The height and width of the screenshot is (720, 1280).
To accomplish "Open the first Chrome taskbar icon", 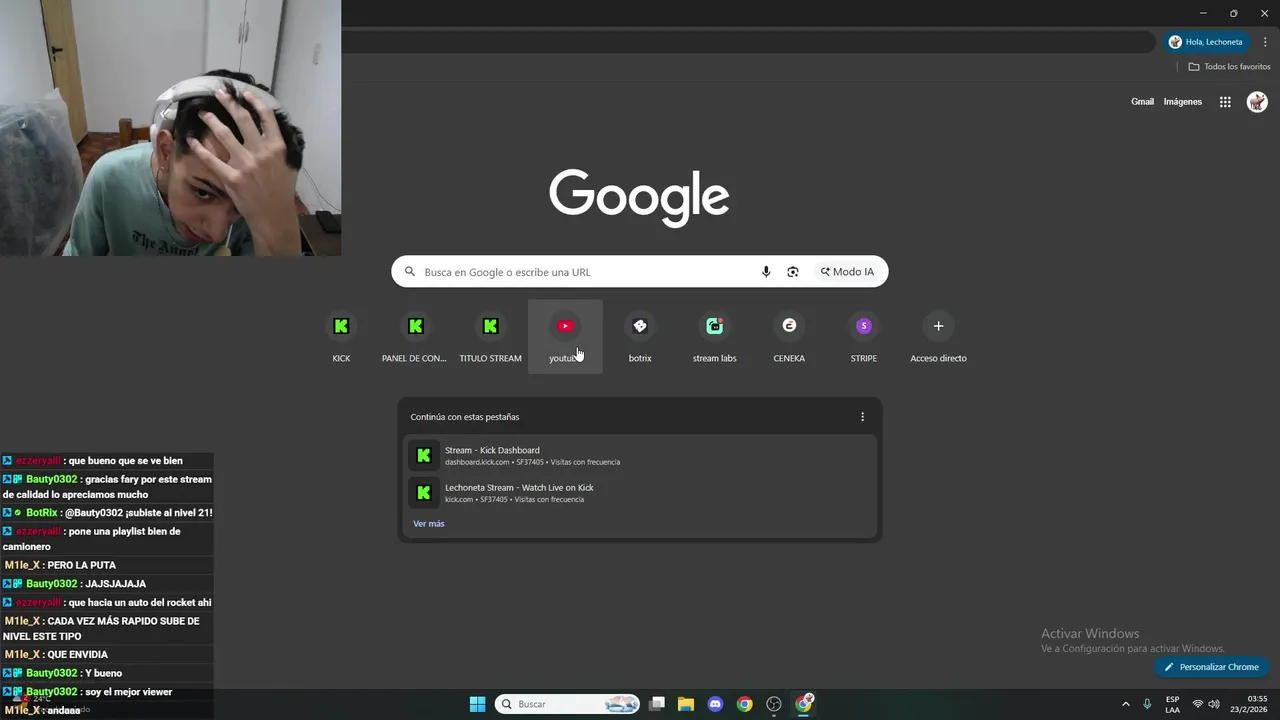I will (x=744, y=704).
